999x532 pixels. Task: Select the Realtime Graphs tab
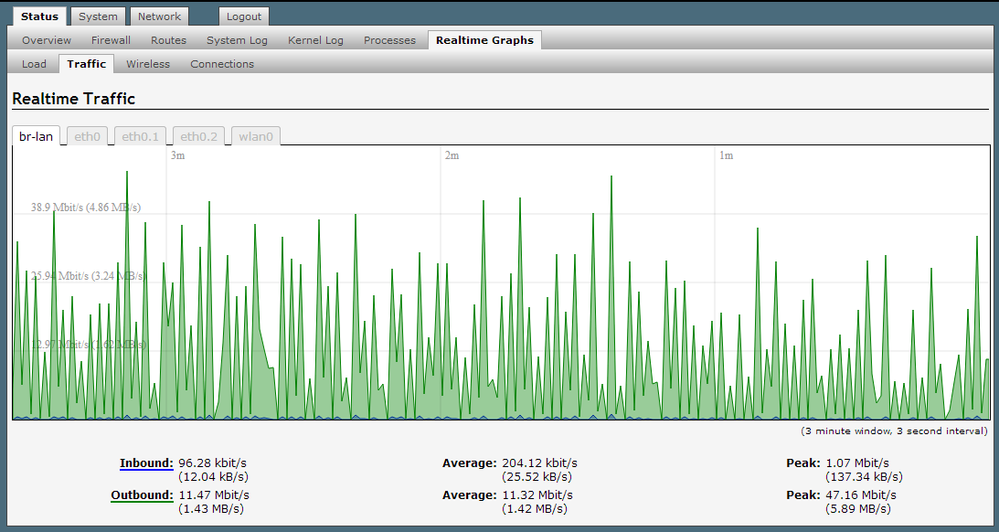[x=485, y=40]
